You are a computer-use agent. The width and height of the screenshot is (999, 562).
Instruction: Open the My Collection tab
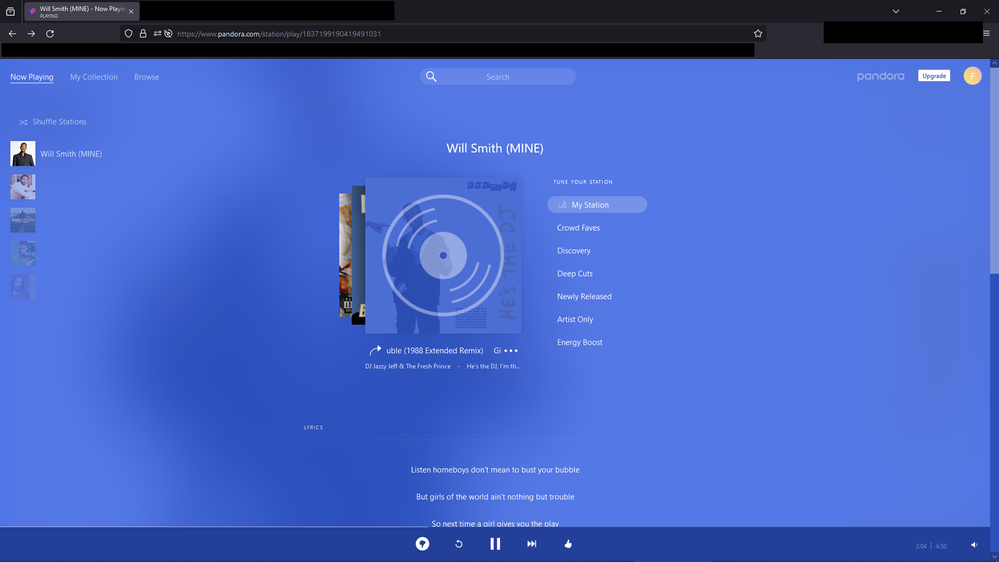[x=93, y=77]
